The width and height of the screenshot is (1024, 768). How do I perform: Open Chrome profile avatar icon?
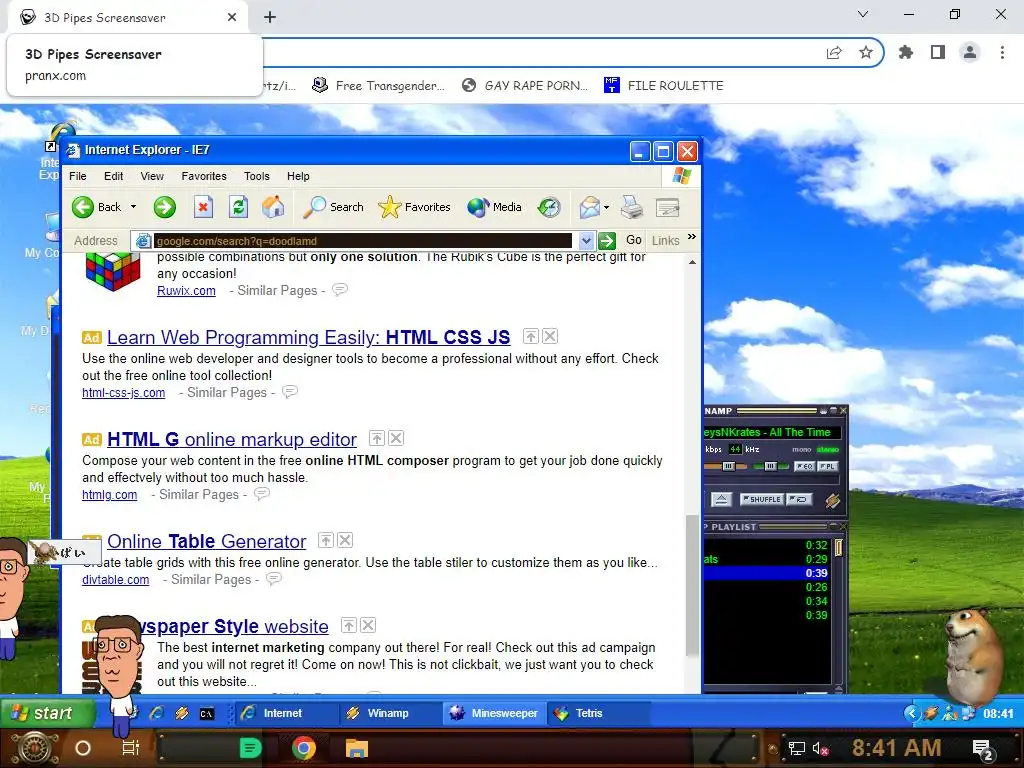tap(970, 52)
